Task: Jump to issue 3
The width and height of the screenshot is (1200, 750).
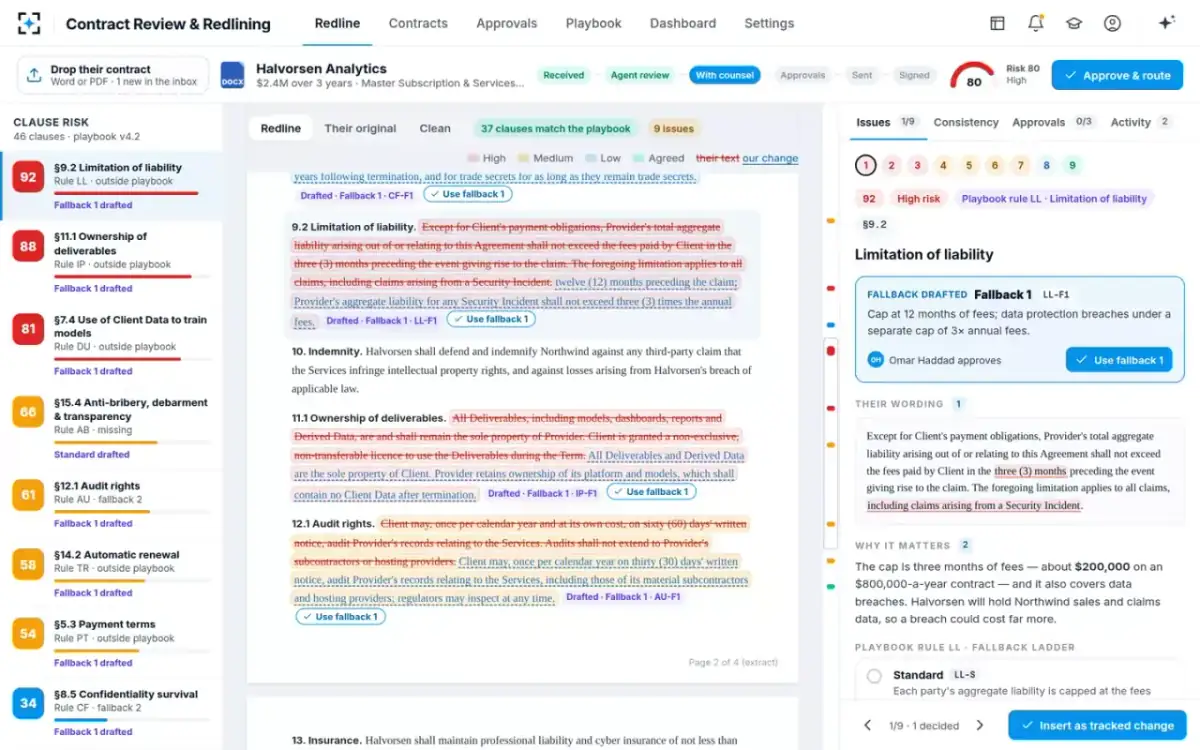Action: click(917, 166)
